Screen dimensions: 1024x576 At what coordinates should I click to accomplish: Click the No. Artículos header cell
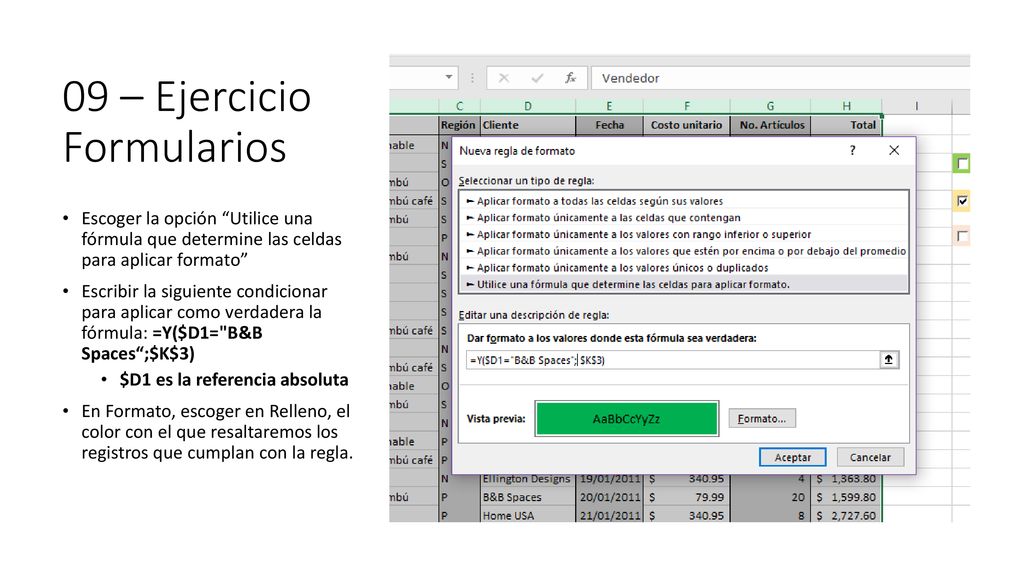click(x=770, y=125)
